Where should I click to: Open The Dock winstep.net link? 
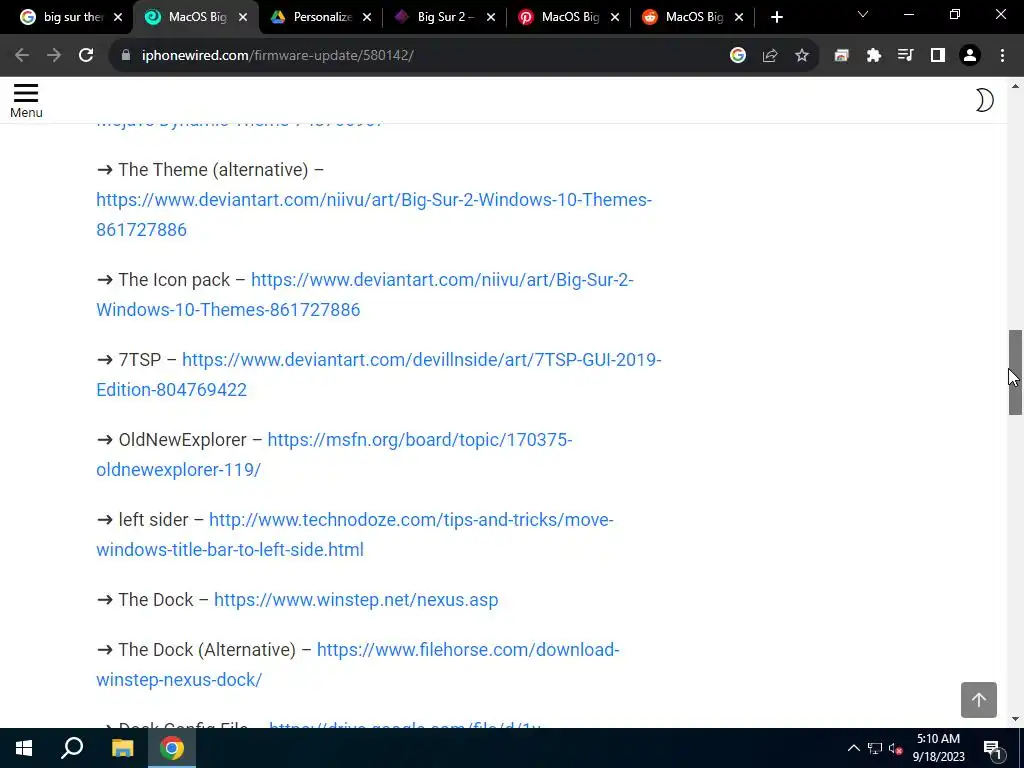(356, 600)
